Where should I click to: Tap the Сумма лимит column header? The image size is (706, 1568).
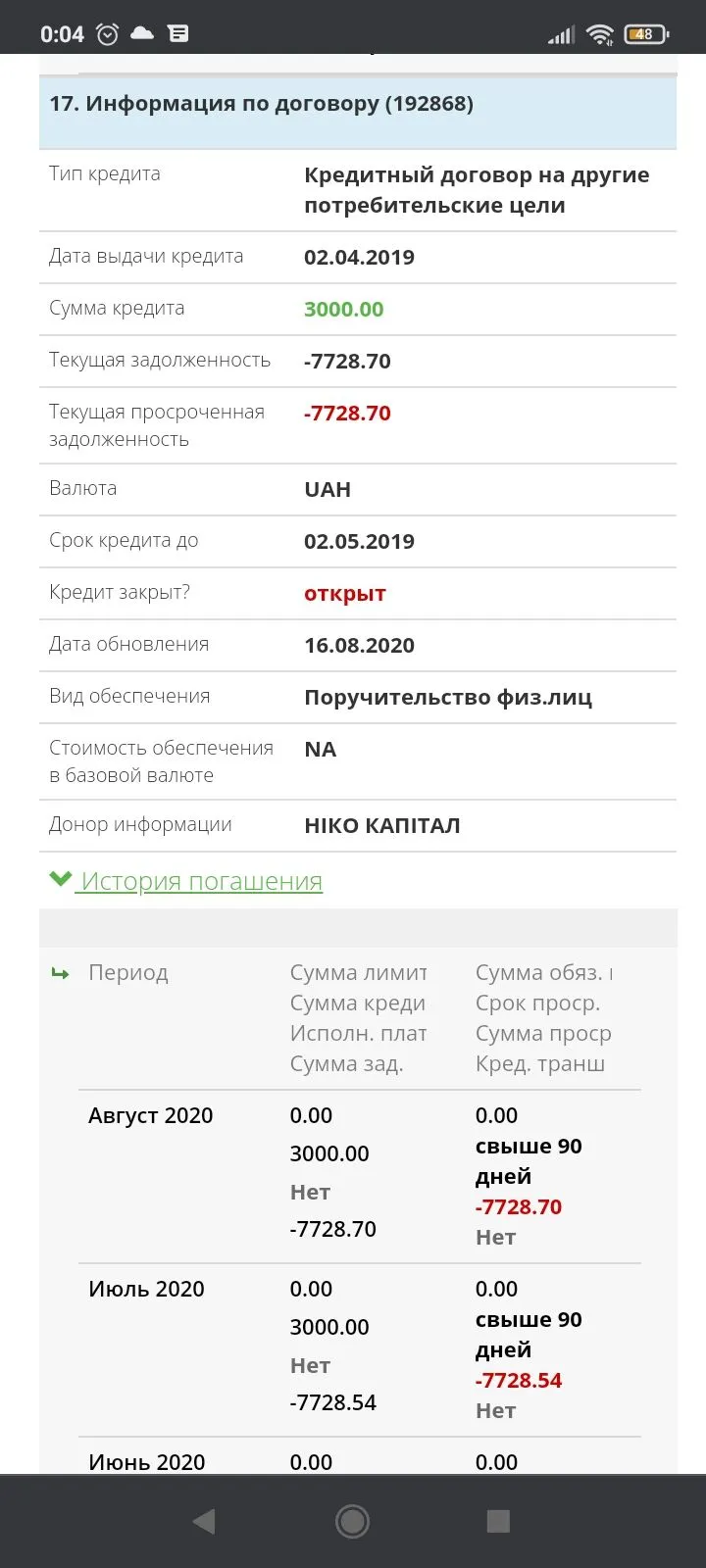358,973
